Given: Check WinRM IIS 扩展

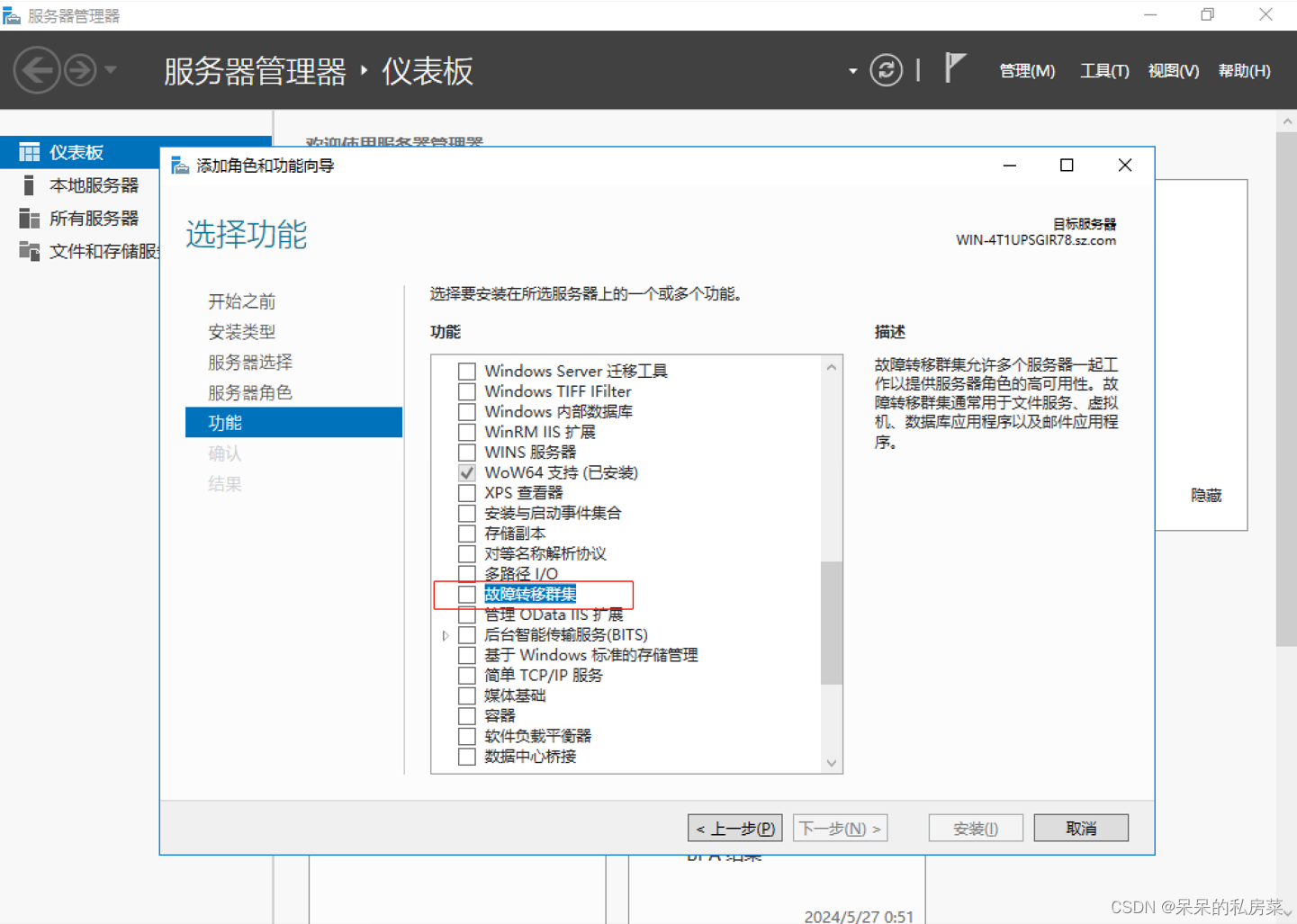Looking at the screenshot, I should 466,432.
